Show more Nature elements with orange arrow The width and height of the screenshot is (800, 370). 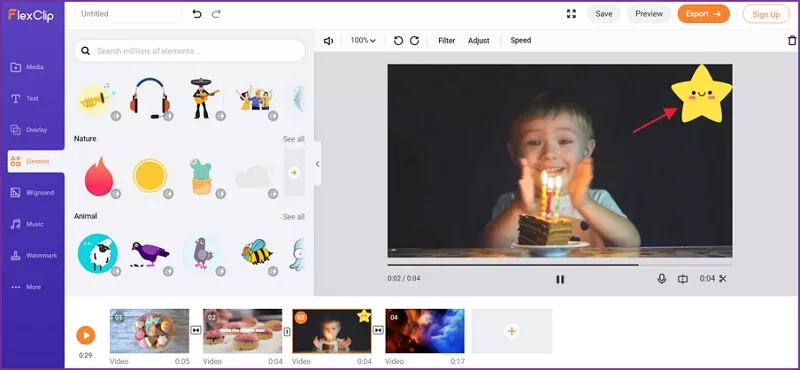tap(293, 173)
